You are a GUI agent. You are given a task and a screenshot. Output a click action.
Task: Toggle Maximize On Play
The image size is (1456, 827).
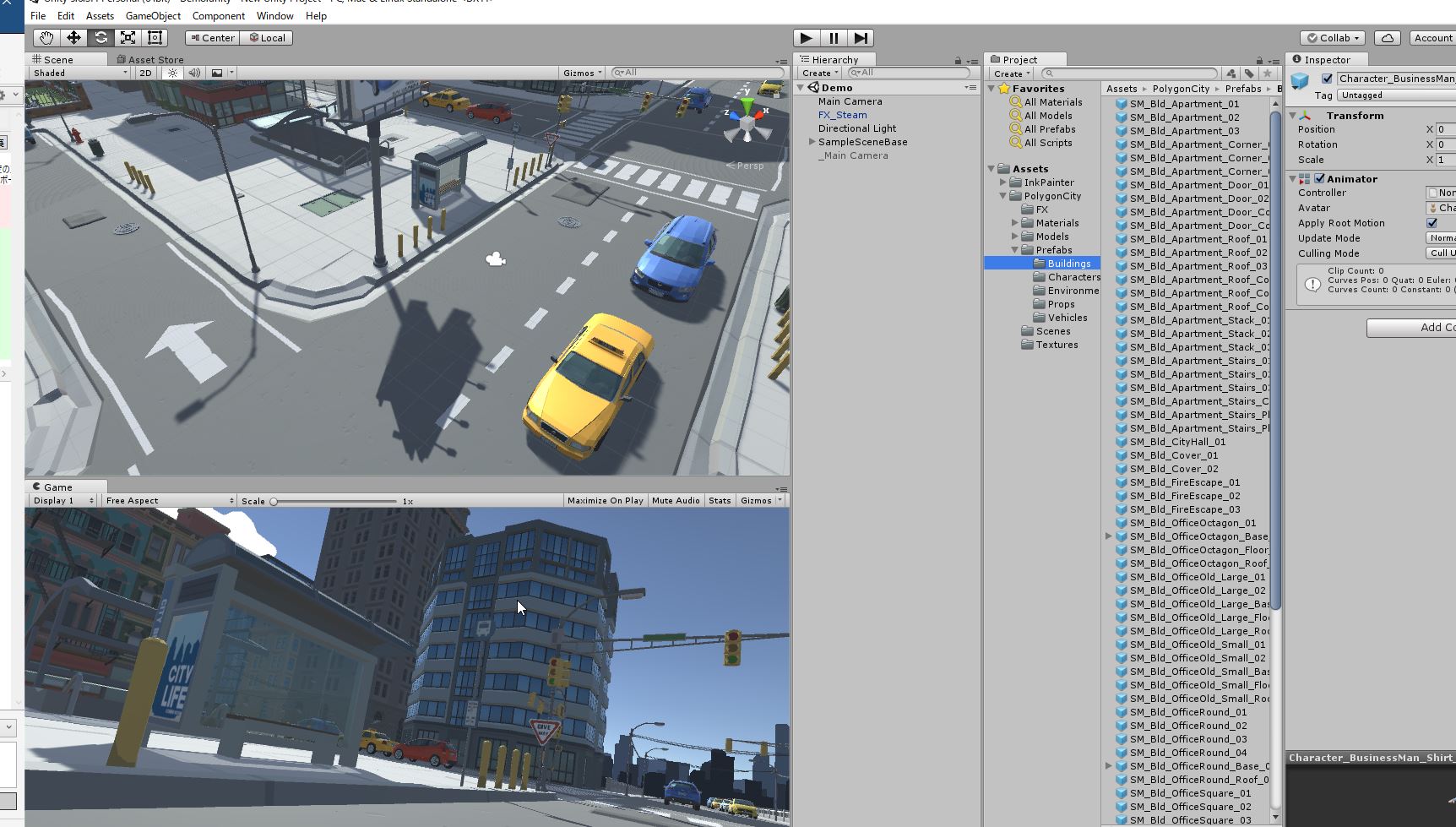coord(605,501)
